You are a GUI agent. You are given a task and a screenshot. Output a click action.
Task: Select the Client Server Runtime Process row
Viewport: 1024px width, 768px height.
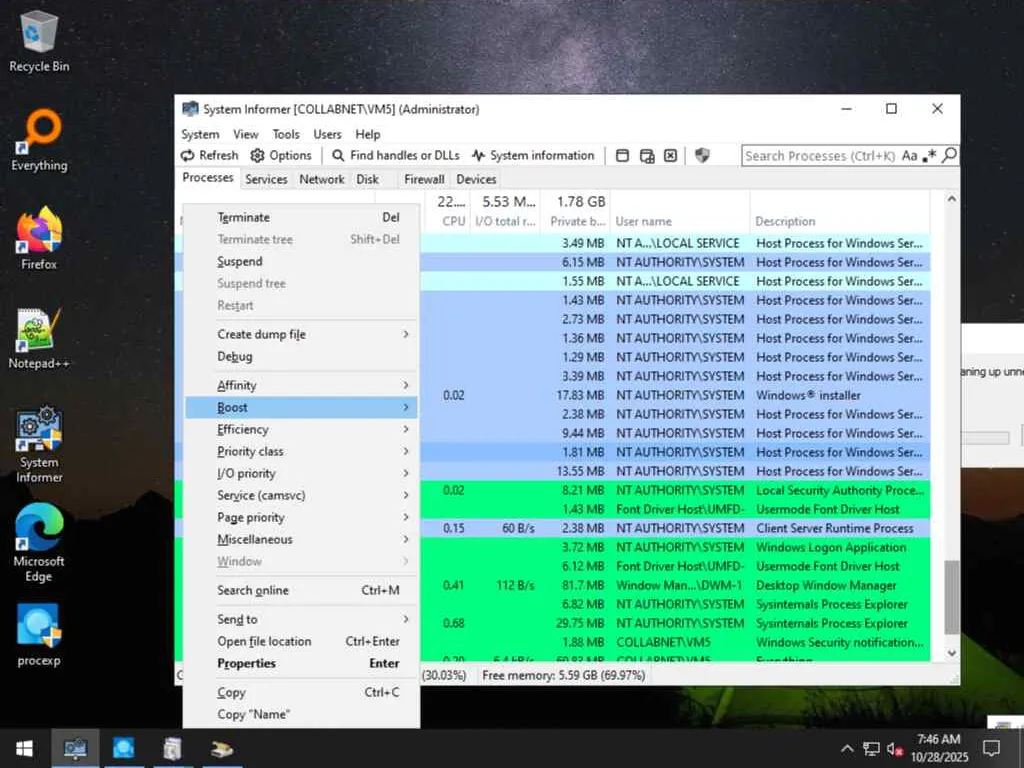click(x=676, y=528)
